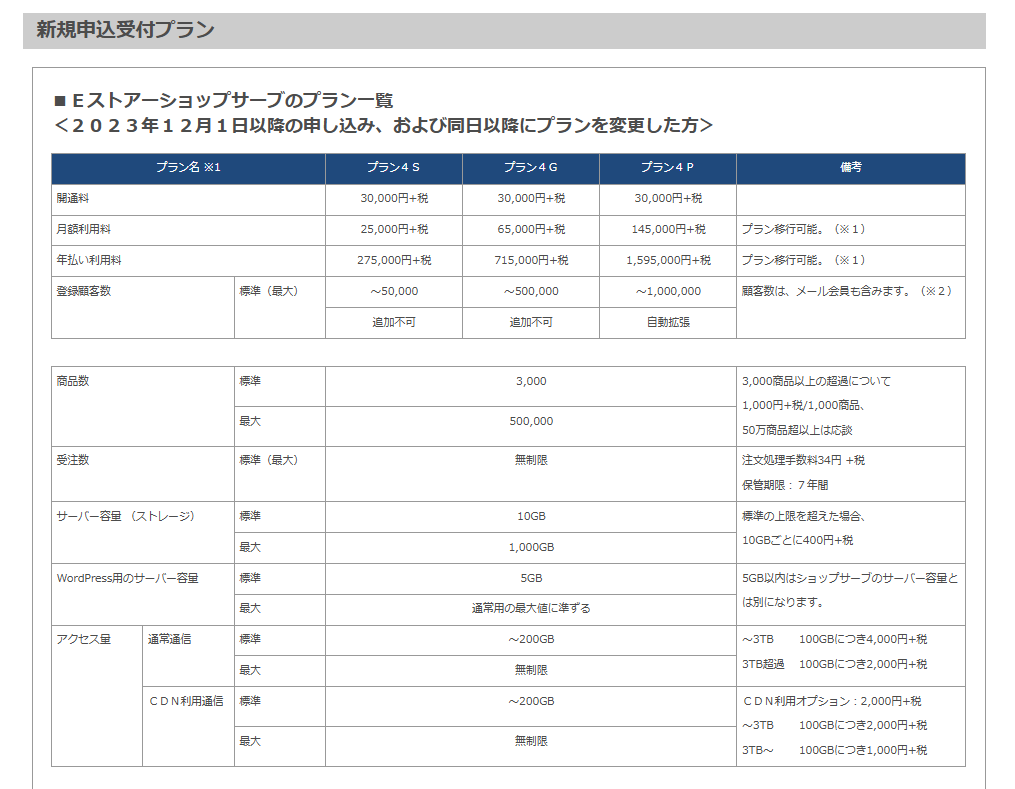Click the 65,000円+税 monthly fee cell

tap(531, 229)
